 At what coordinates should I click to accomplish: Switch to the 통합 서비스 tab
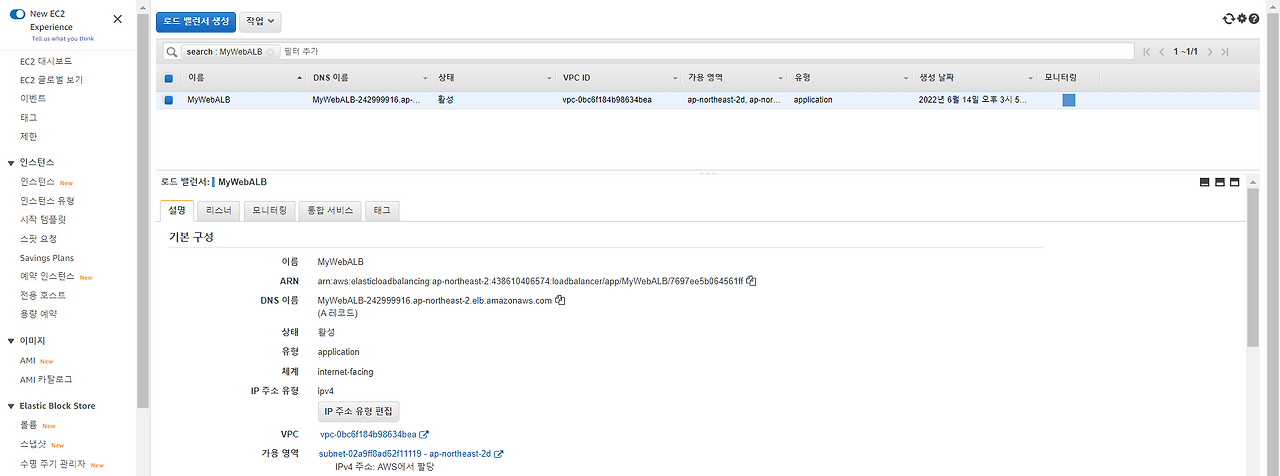[x=330, y=210]
